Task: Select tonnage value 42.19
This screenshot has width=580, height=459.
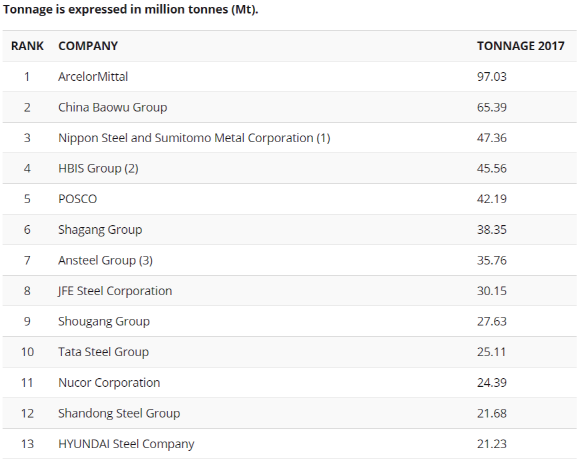Action: [x=492, y=199]
